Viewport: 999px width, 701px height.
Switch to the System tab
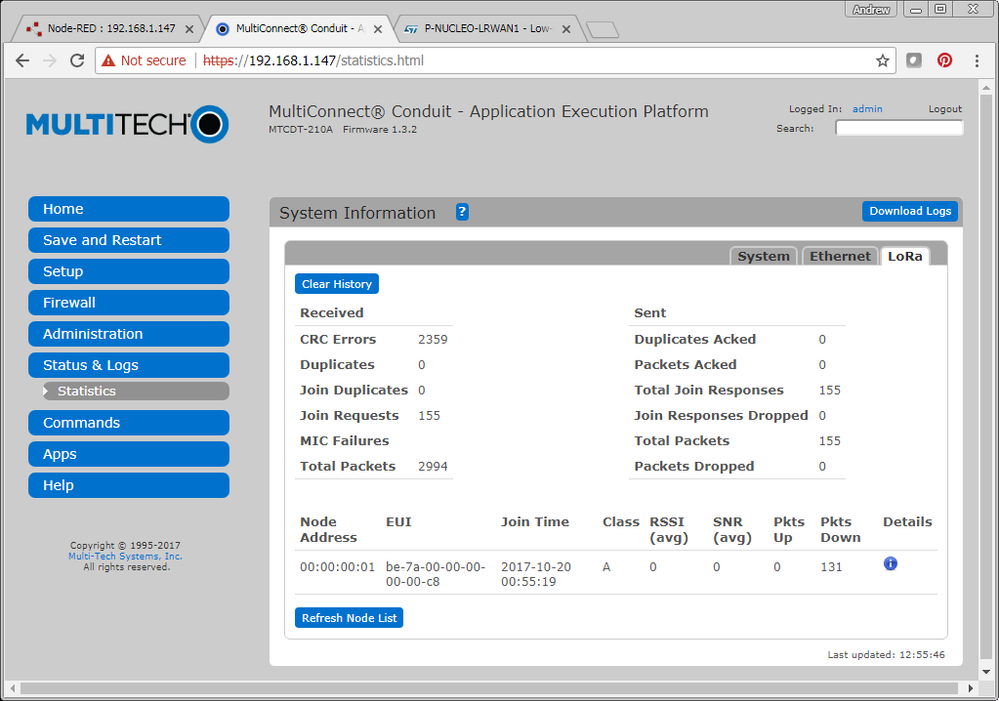[x=763, y=256]
